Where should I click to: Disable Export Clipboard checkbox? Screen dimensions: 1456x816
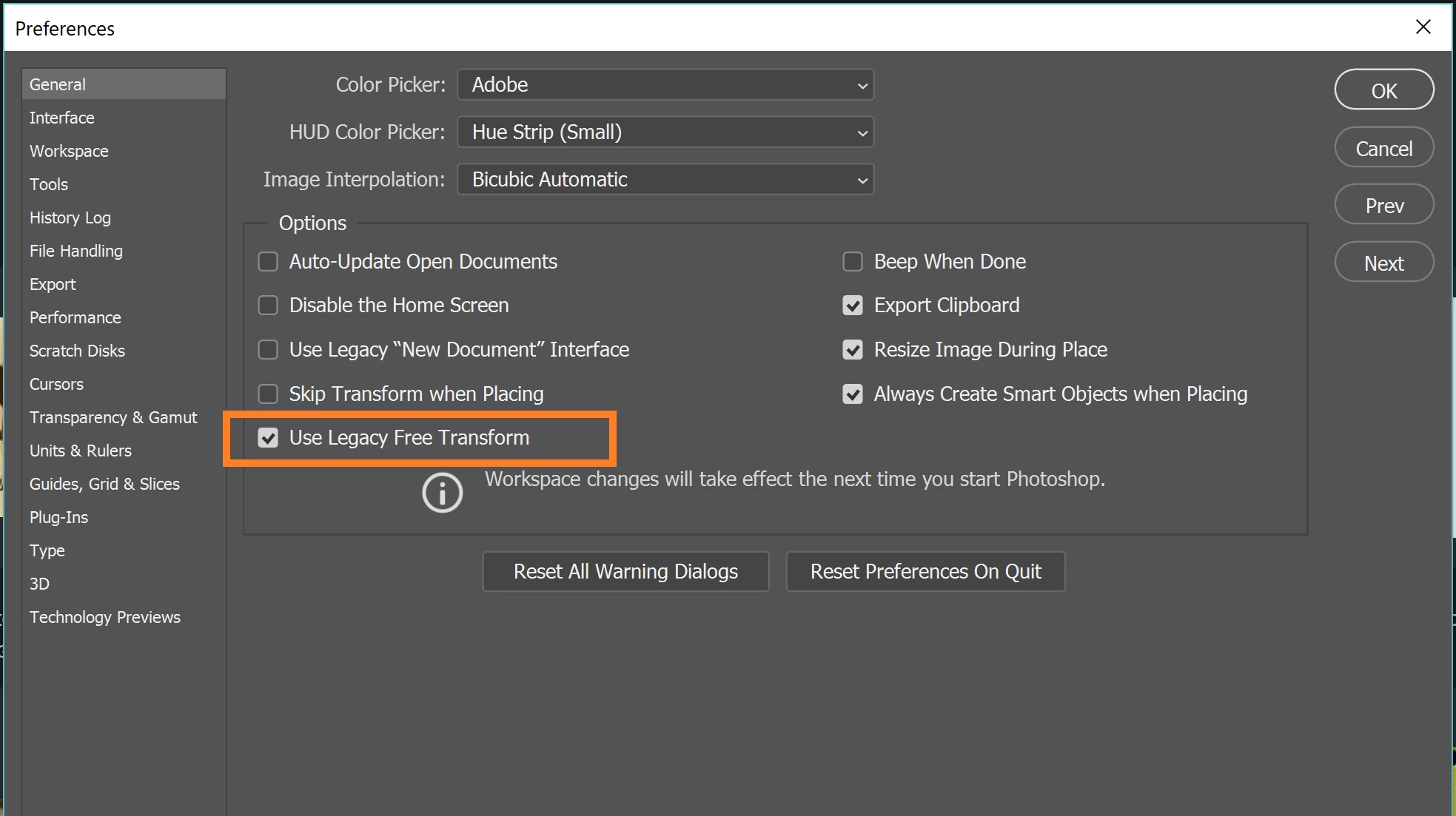pyautogui.click(x=853, y=306)
